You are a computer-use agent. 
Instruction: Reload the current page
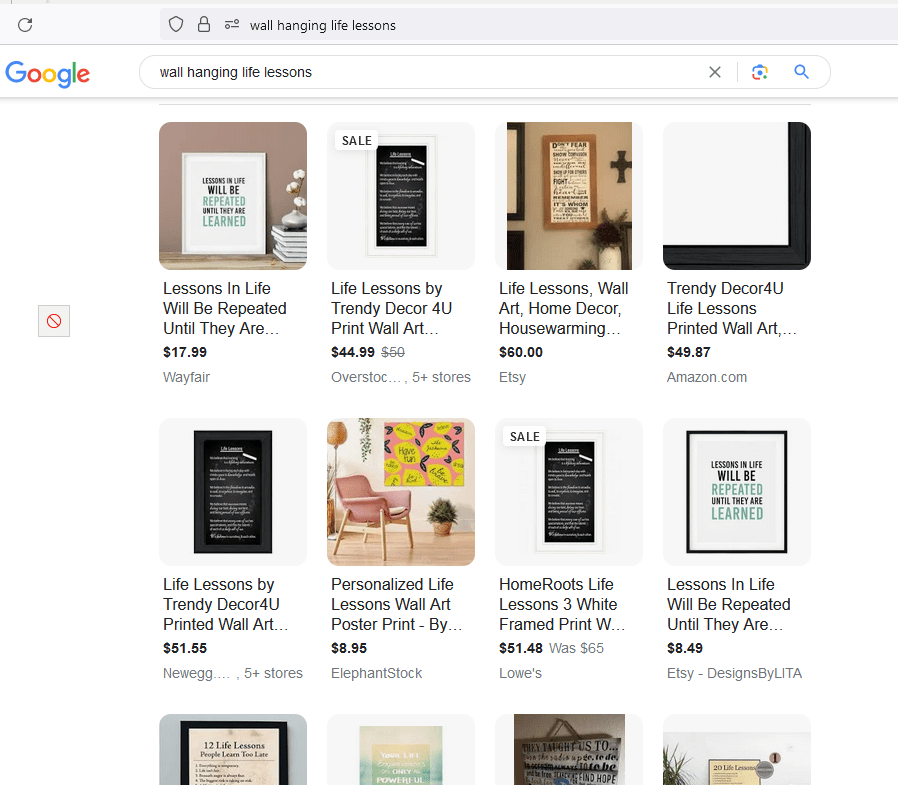point(24,25)
